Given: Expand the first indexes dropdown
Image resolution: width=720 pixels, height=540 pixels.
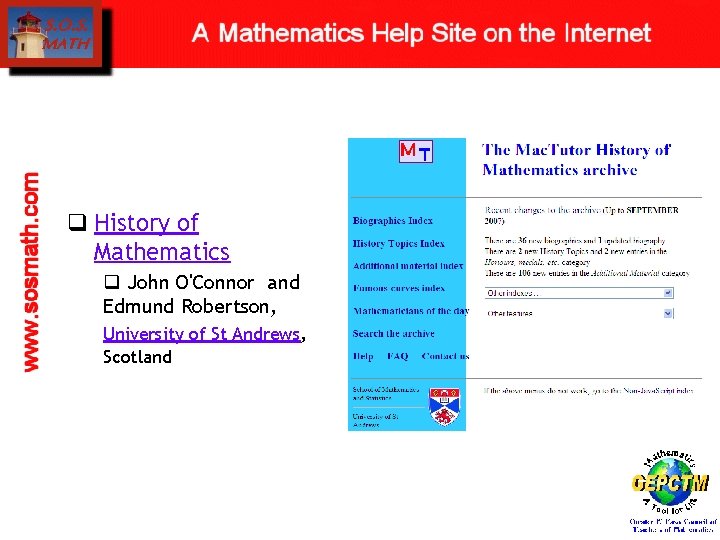Looking at the screenshot, I should [579, 293].
